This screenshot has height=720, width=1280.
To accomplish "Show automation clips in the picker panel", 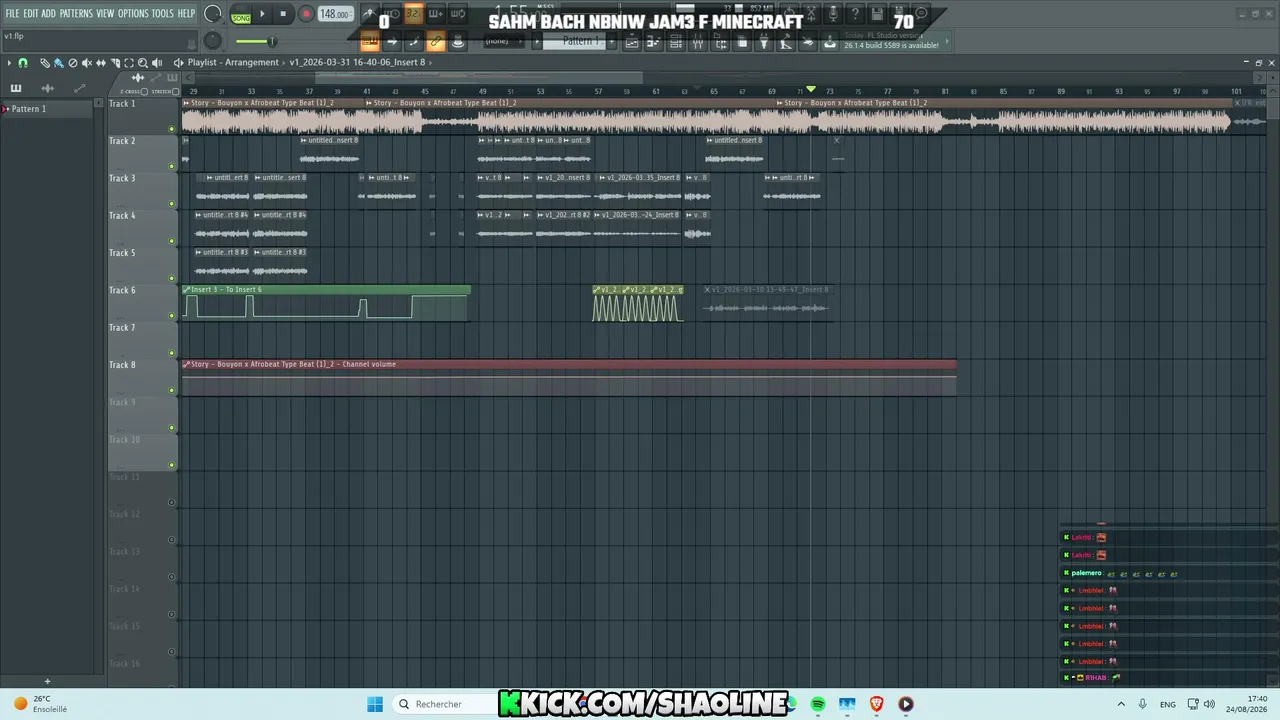I will [x=80, y=88].
